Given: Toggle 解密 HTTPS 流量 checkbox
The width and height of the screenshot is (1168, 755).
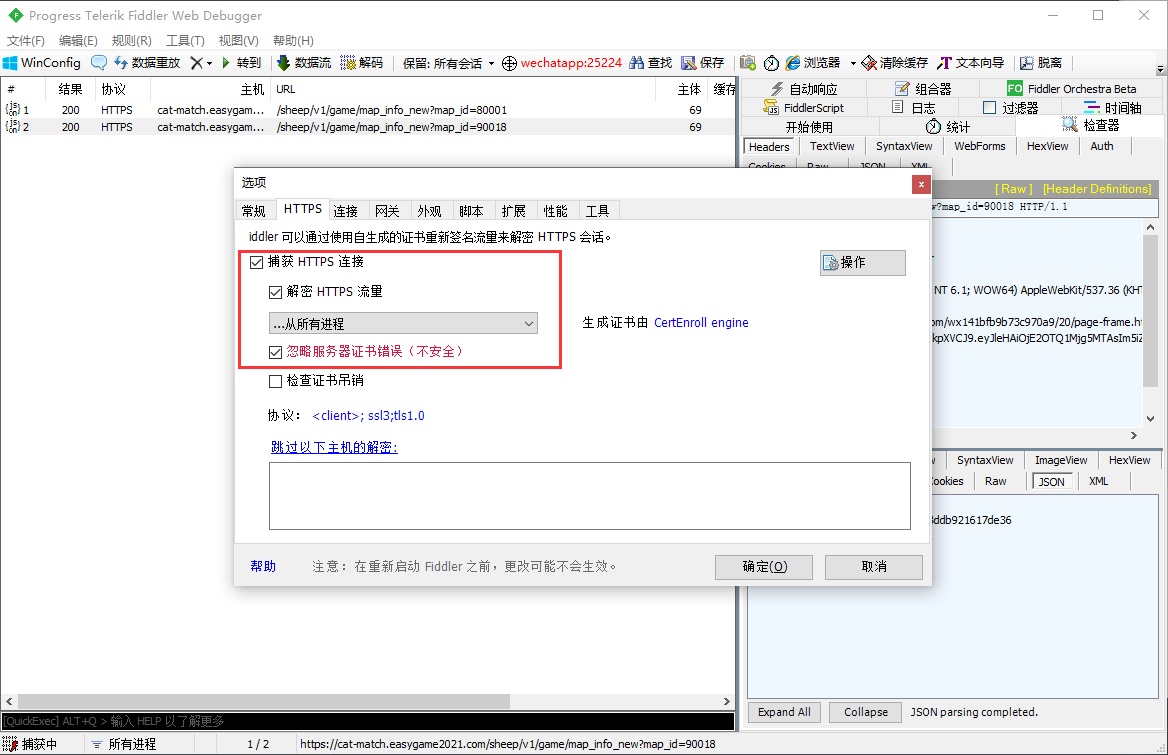Looking at the screenshot, I should pyautogui.click(x=276, y=292).
